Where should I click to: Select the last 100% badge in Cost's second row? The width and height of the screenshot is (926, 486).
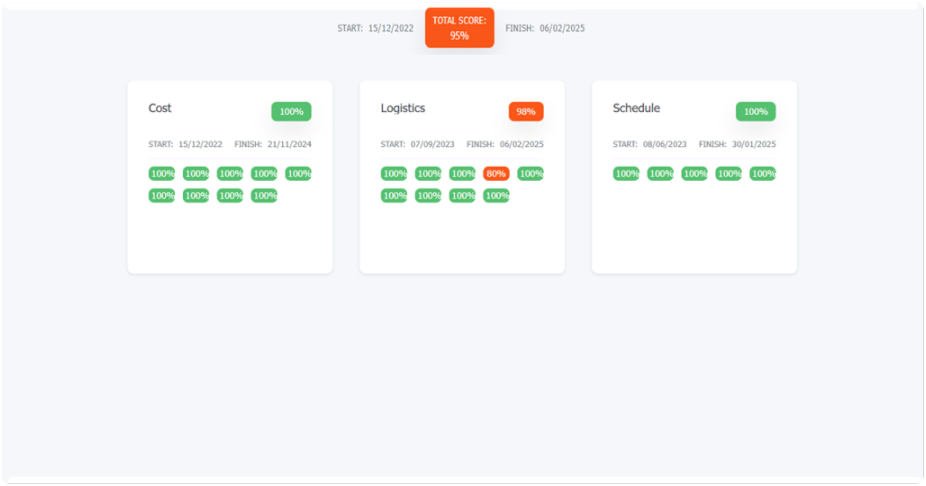click(x=264, y=196)
